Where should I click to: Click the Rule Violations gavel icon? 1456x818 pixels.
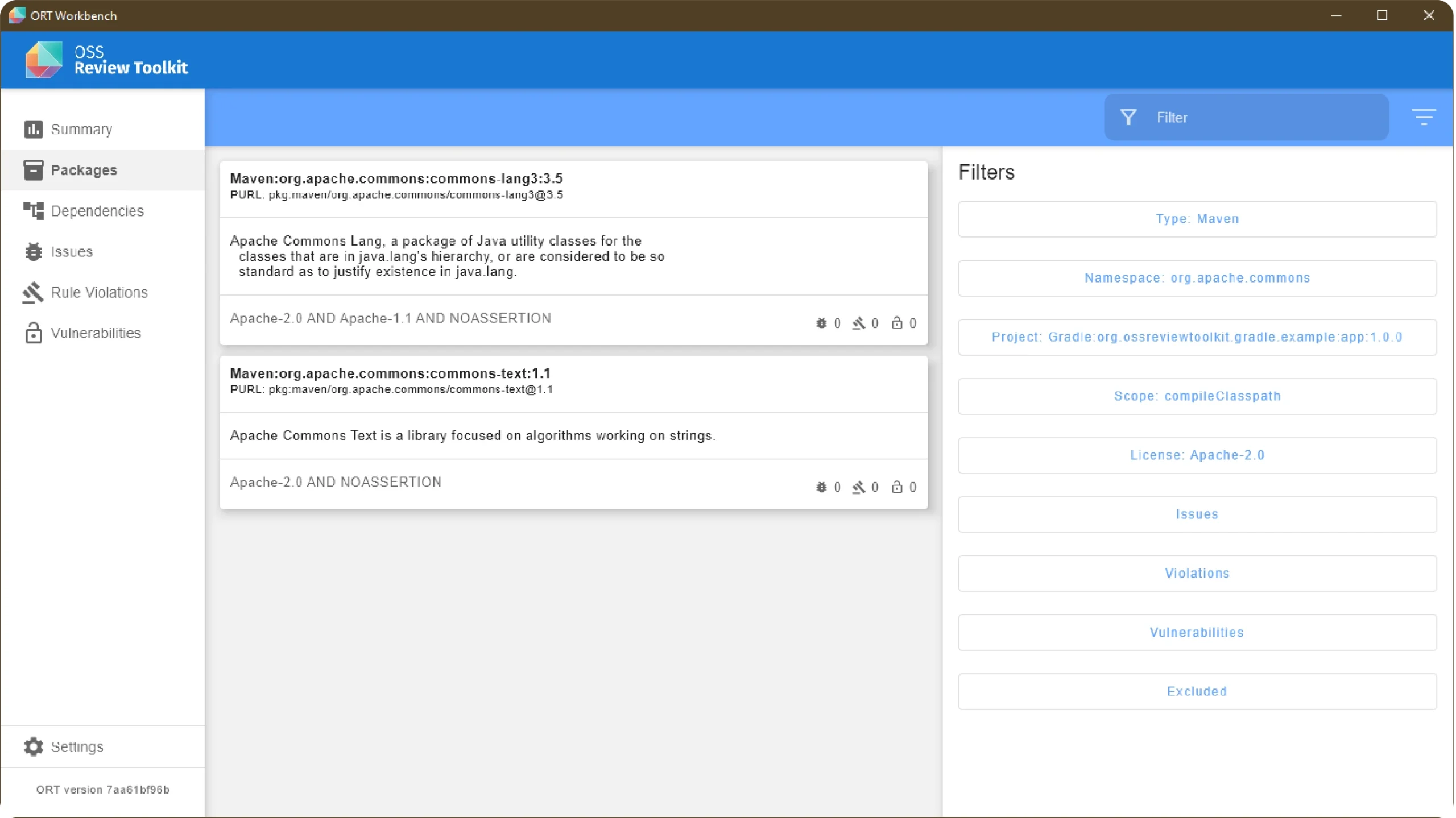coord(33,293)
